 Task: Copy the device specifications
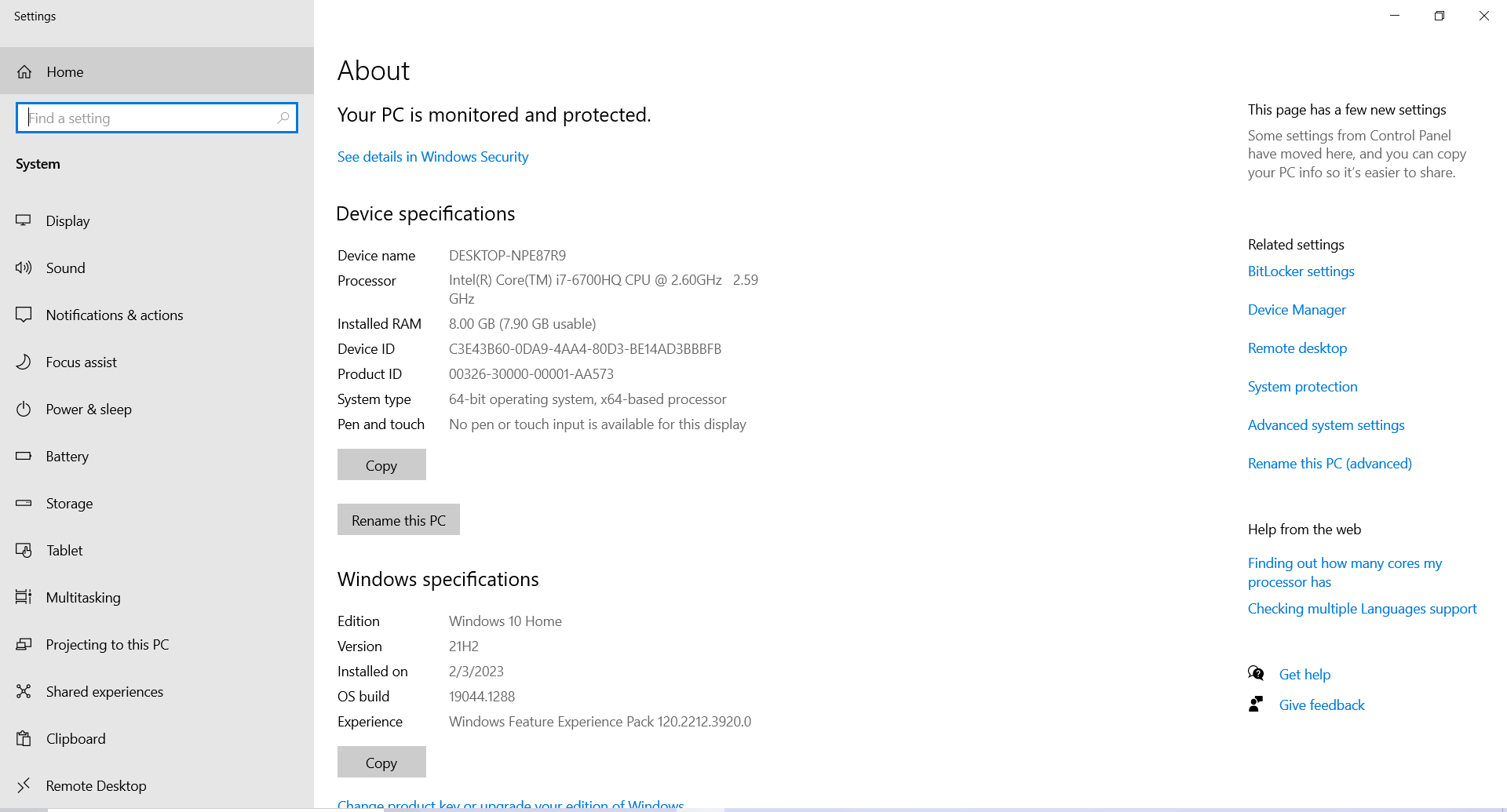coord(381,465)
